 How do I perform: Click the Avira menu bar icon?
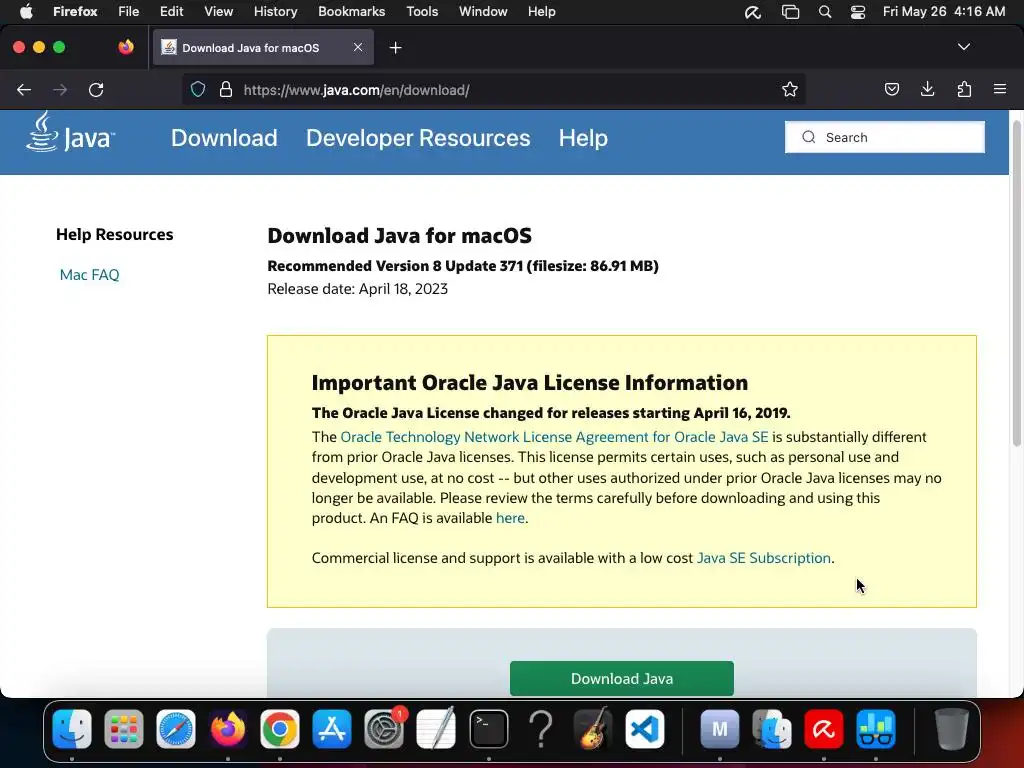click(753, 12)
